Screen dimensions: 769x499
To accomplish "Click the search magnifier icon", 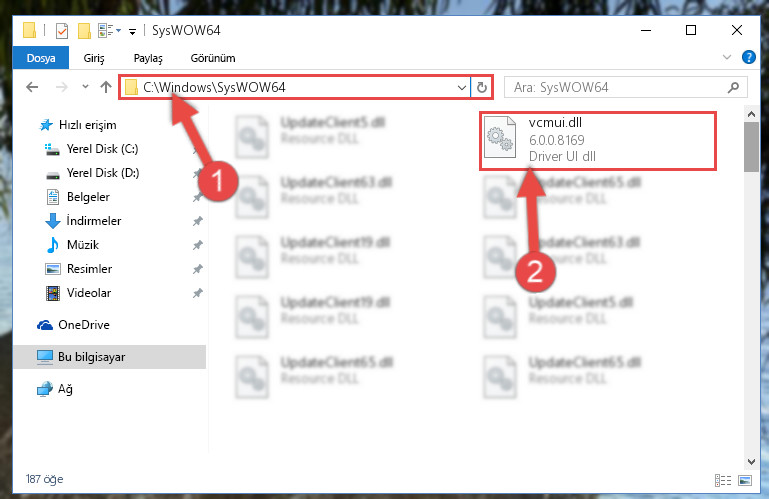I will click(733, 87).
